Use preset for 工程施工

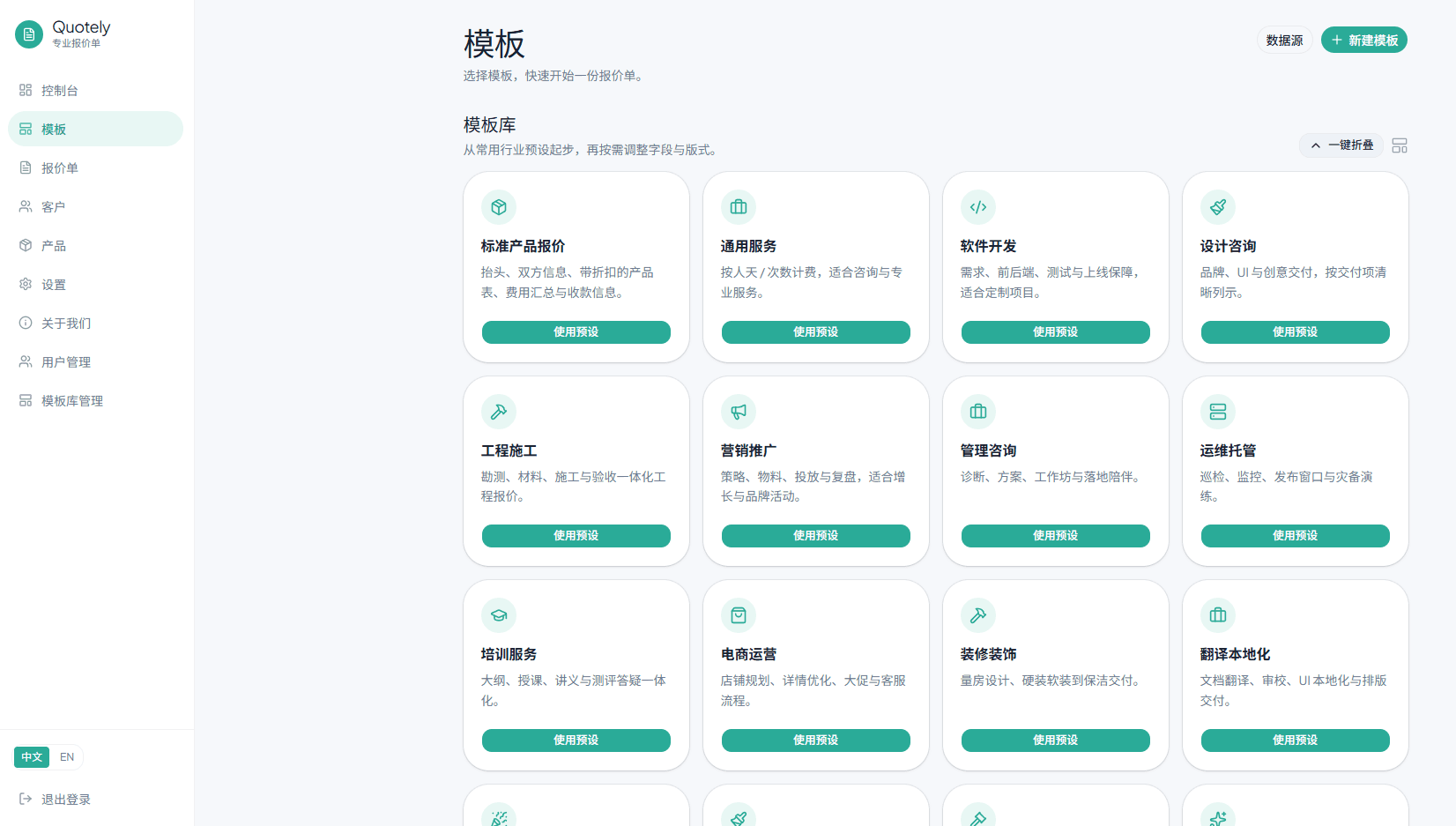pos(576,536)
